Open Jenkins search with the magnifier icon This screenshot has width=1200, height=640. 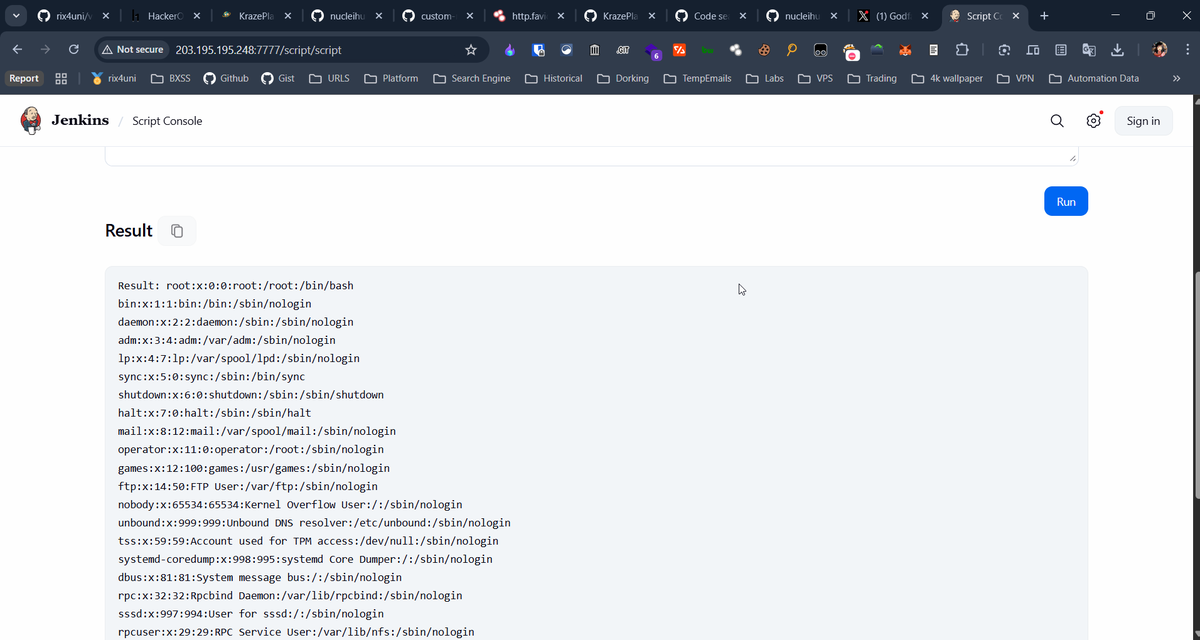click(x=1057, y=121)
